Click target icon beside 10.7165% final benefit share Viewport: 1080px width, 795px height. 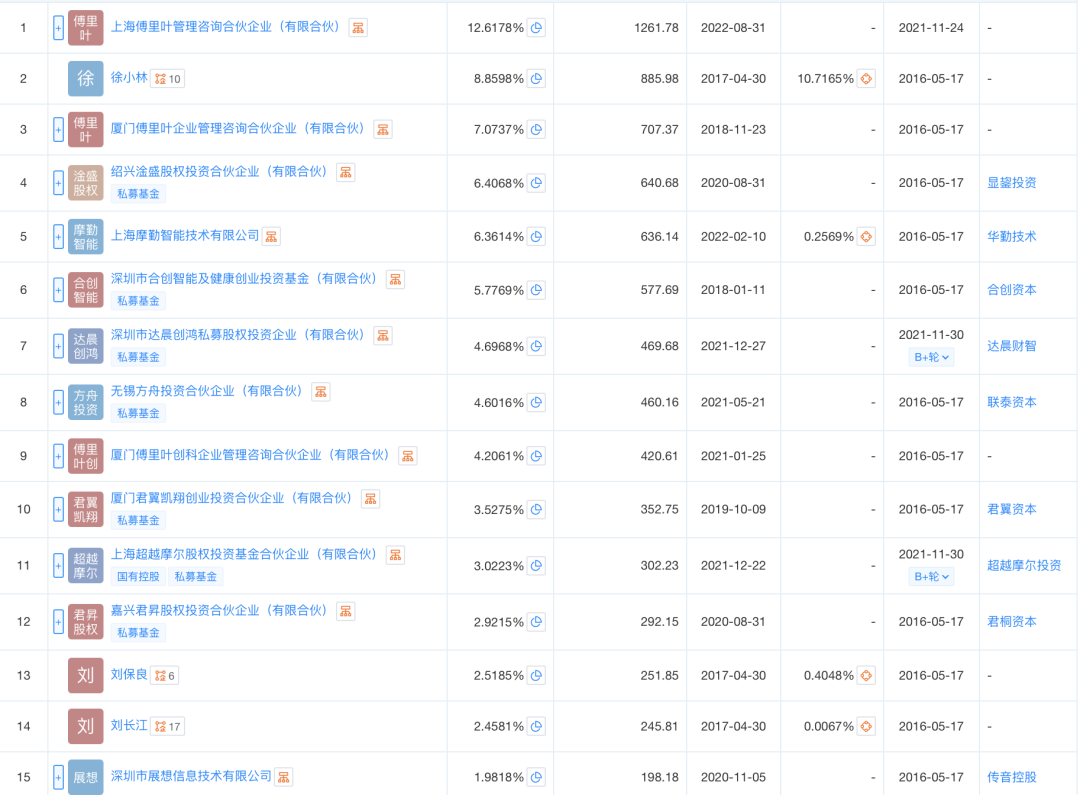(866, 78)
